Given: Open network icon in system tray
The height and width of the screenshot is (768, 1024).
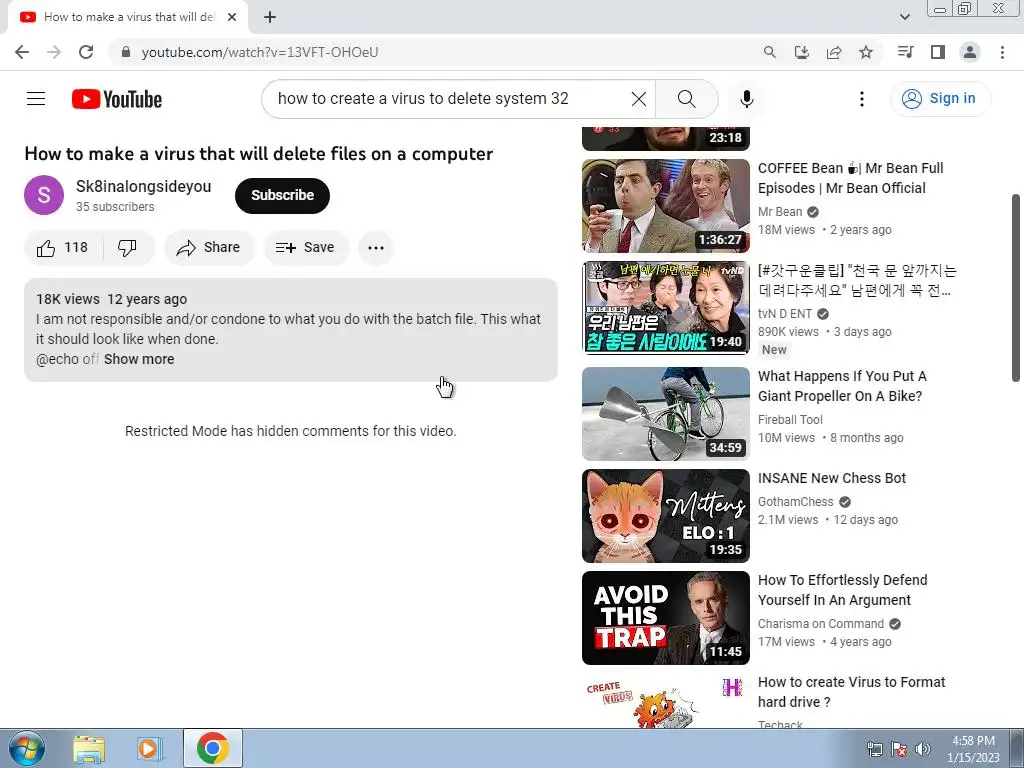Looking at the screenshot, I should [874, 749].
